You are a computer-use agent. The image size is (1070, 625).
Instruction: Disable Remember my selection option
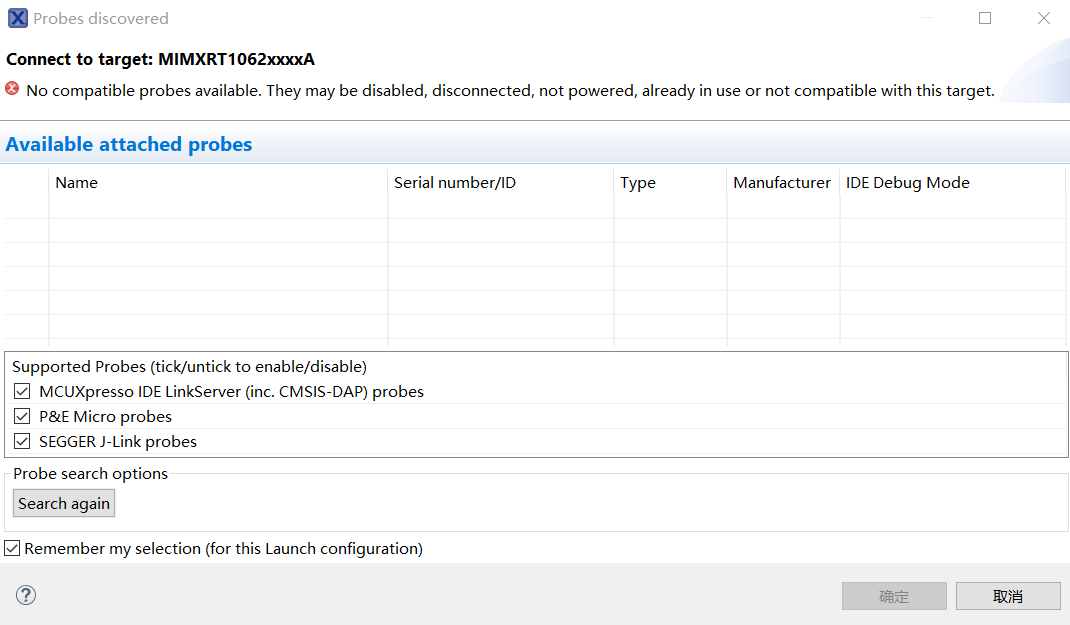point(11,547)
